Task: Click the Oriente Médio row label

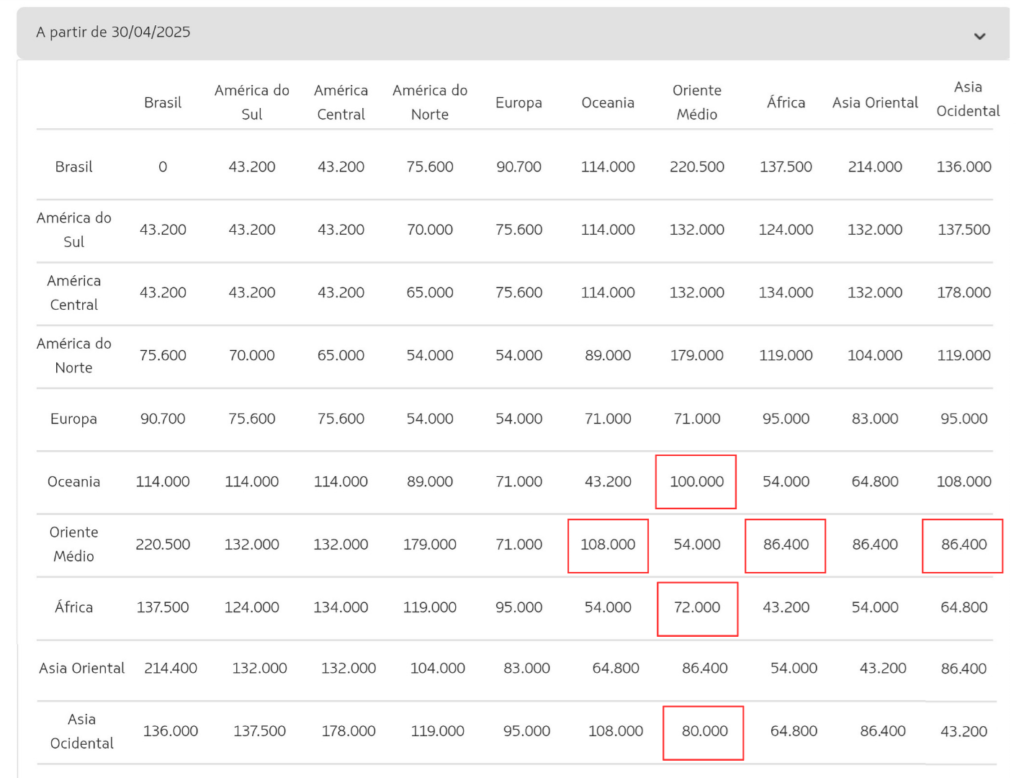Action: tap(73, 544)
